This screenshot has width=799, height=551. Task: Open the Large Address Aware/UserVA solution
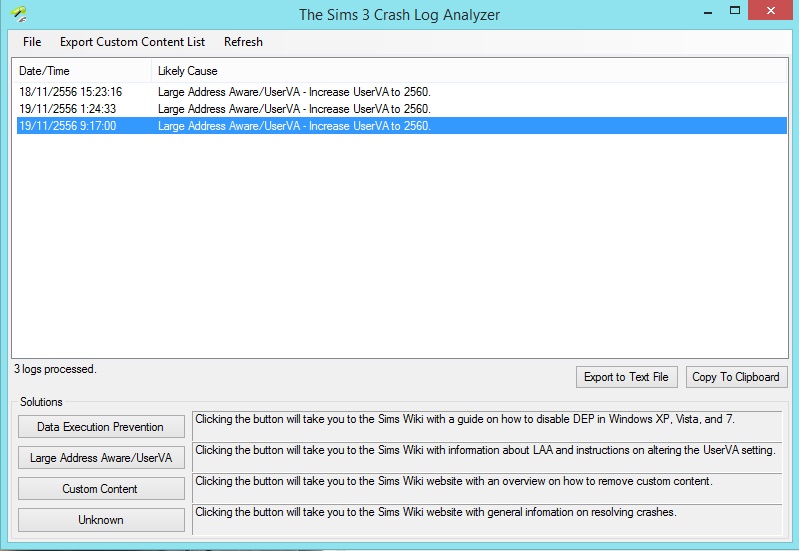[x=101, y=458]
